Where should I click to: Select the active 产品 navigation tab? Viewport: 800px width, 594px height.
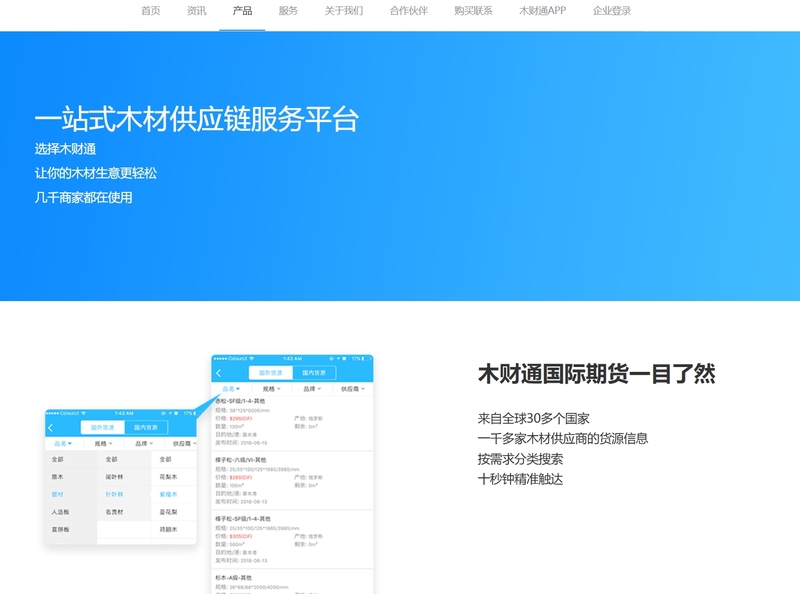(x=242, y=11)
